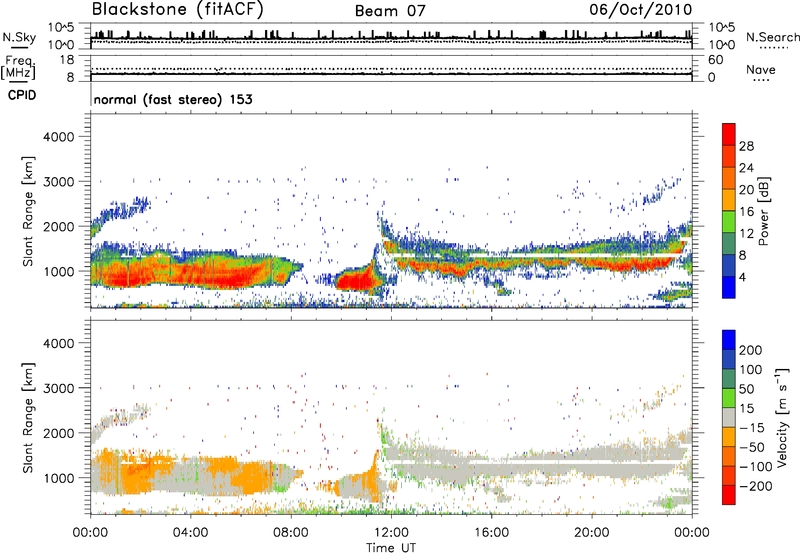Click the power scale value '16'
This screenshot has height=554, width=800.
(x=746, y=212)
